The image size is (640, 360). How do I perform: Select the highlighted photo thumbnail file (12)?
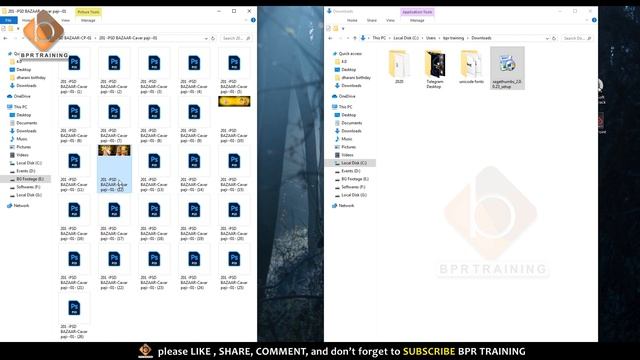tap(114, 168)
